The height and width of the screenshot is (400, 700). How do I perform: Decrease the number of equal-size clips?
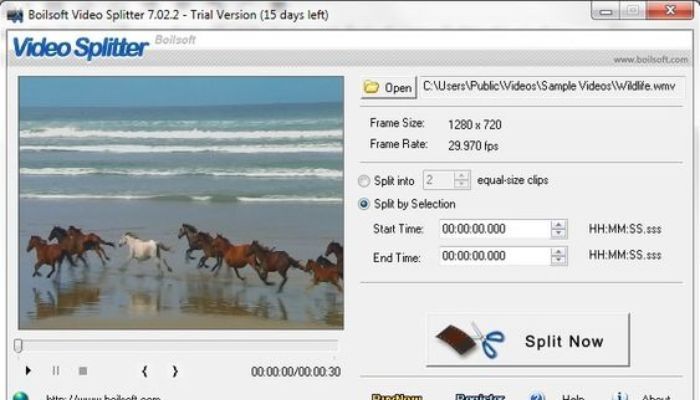click(x=462, y=185)
